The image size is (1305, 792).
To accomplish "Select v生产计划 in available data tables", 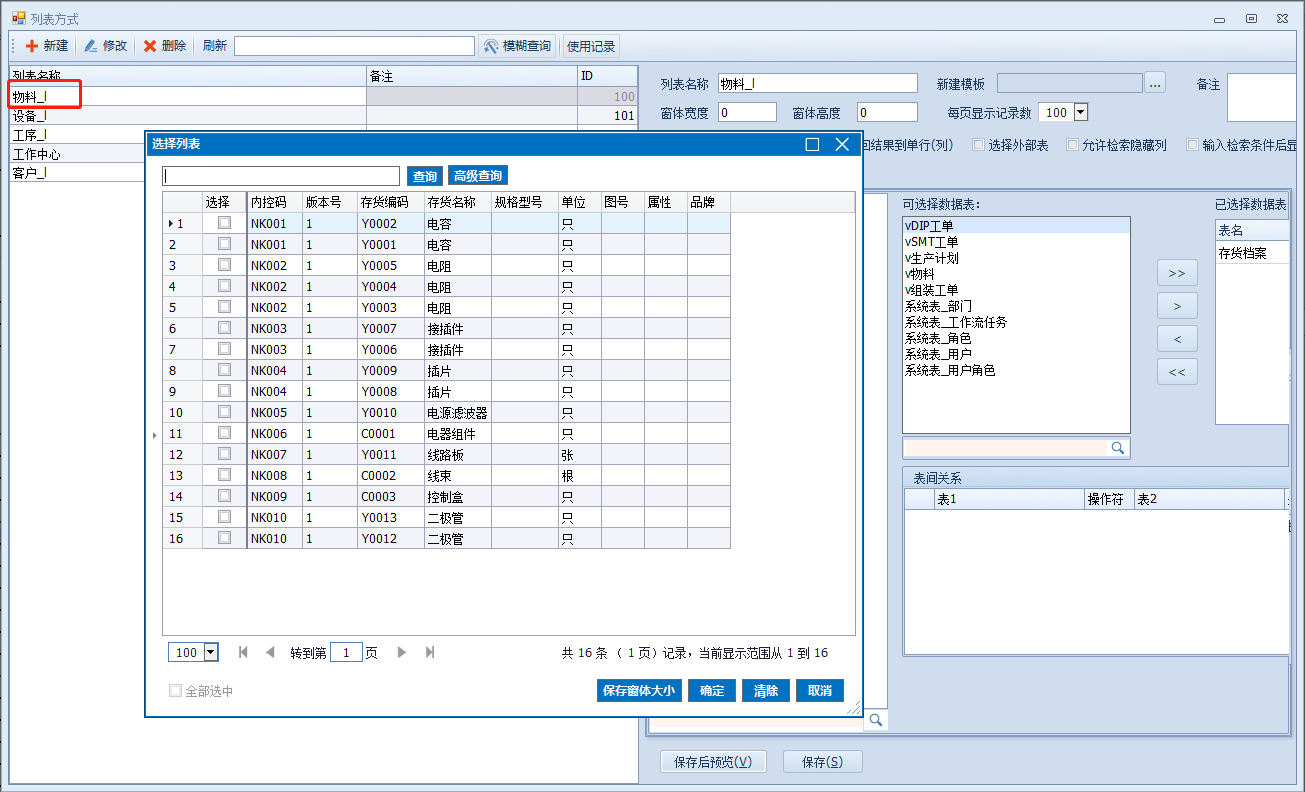I will (x=932, y=258).
